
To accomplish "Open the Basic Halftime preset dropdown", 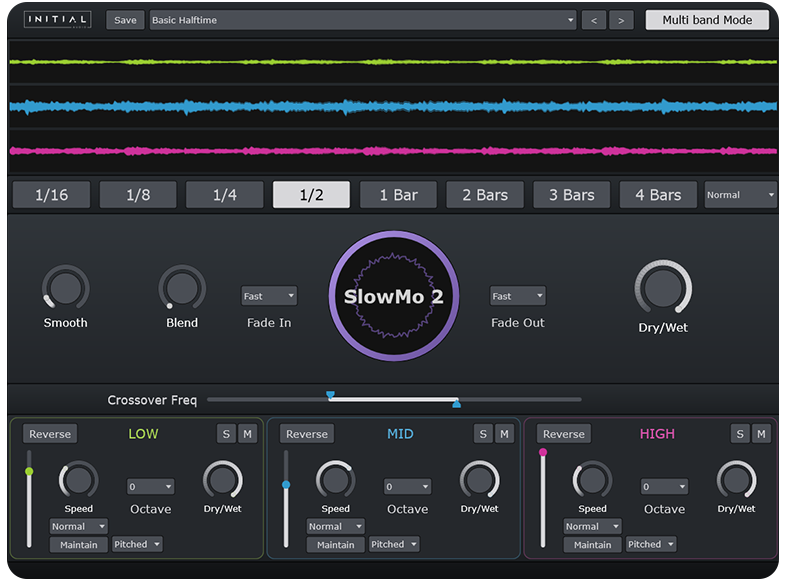I will click(x=363, y=20).
